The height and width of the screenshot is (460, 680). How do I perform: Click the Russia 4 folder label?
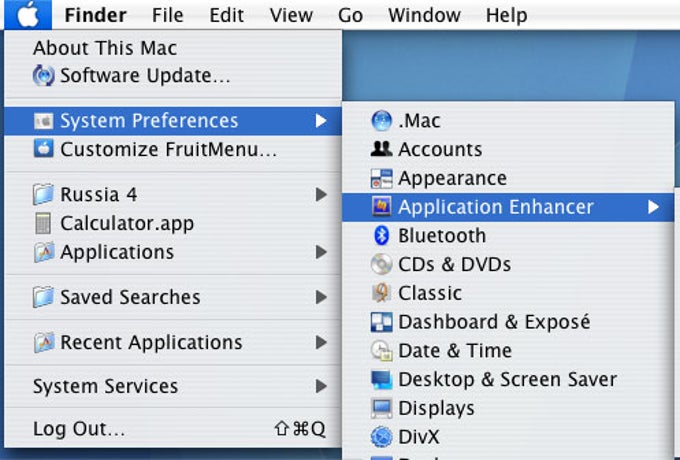[x=98, y=194]
